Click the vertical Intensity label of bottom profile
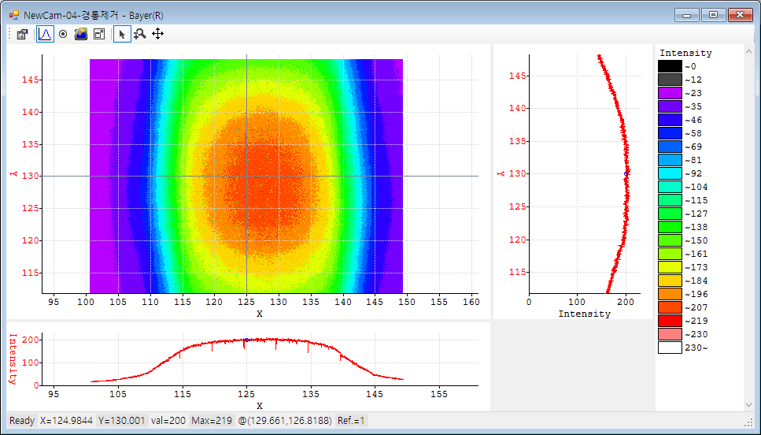Screen dimensions: 761x435 pyautogui.click(x=13, y=359)
